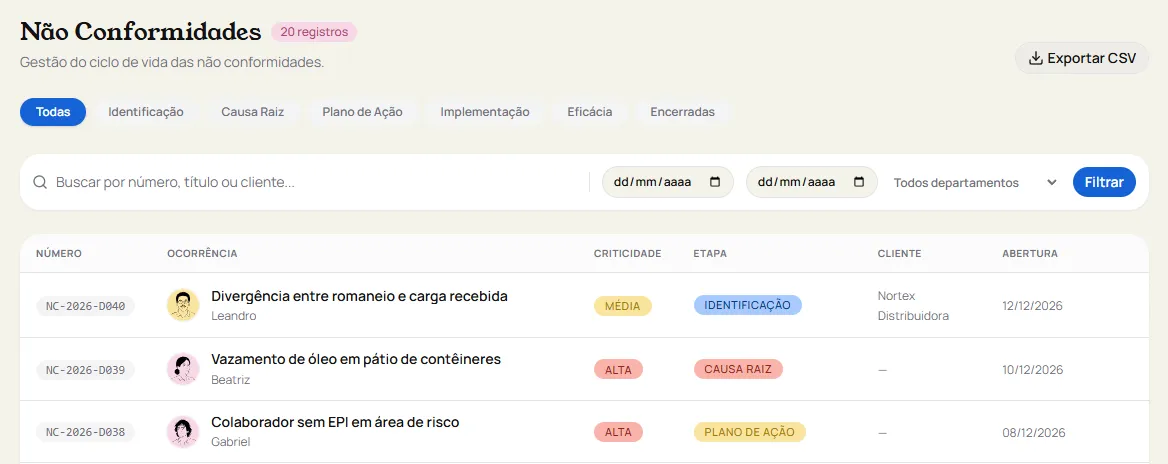Click the Filtrar button
1168x464 pixels.
[x=1104, y=182]
